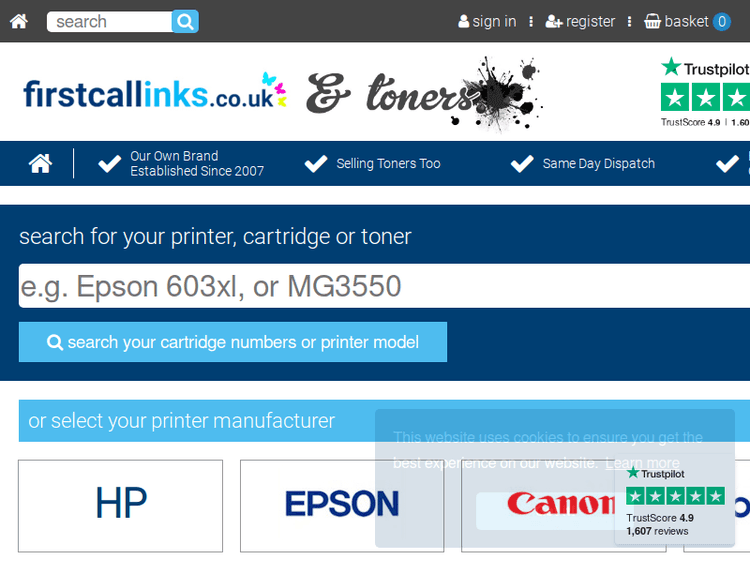Select the Epson manufacturer tile
The image size is (750, 563).
click(x=342, y=506)
